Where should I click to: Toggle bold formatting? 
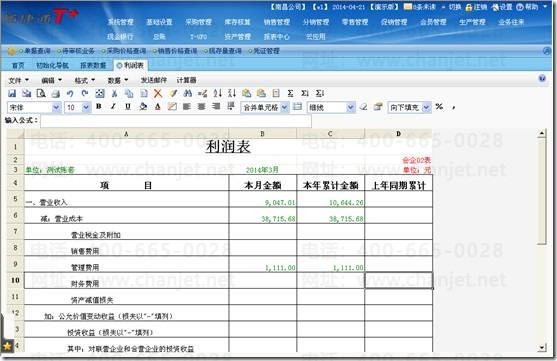[99, 107]
